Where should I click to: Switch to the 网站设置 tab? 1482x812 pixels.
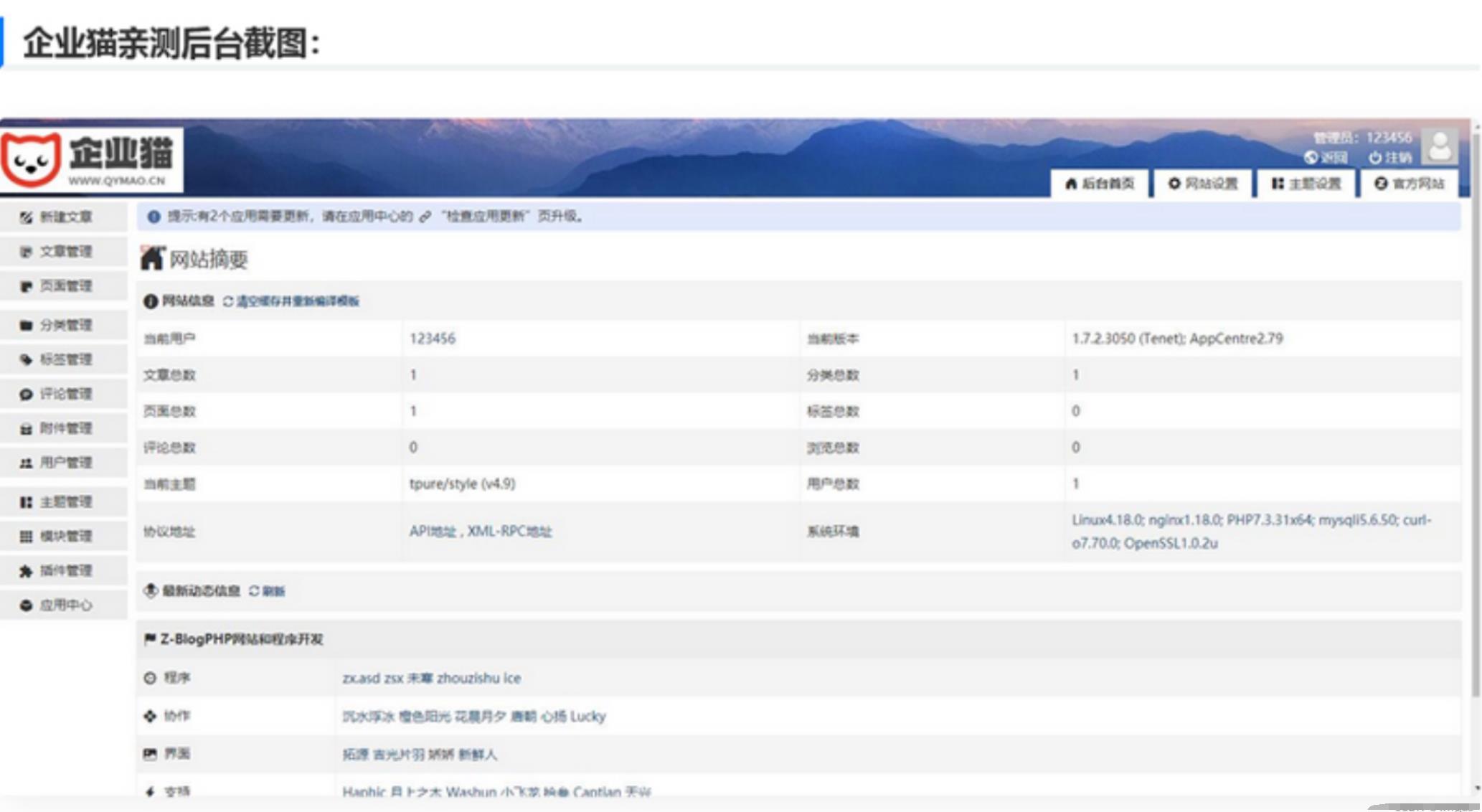coord(1203,184)
